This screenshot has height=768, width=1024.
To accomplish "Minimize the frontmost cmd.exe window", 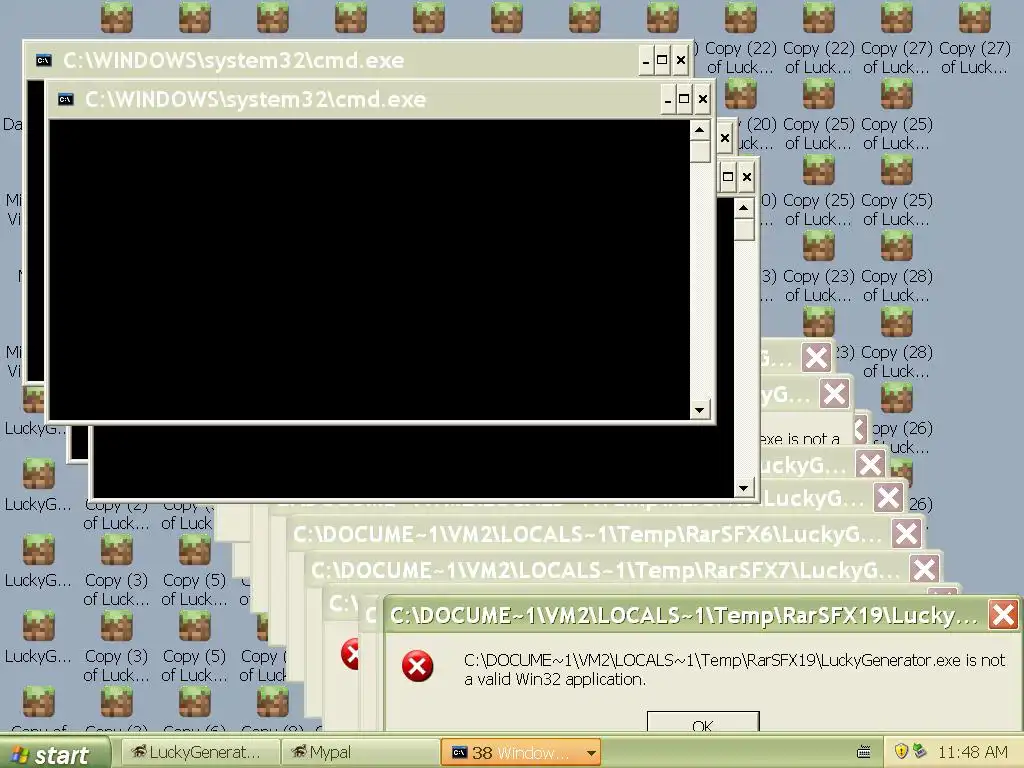I will (667, 99).
